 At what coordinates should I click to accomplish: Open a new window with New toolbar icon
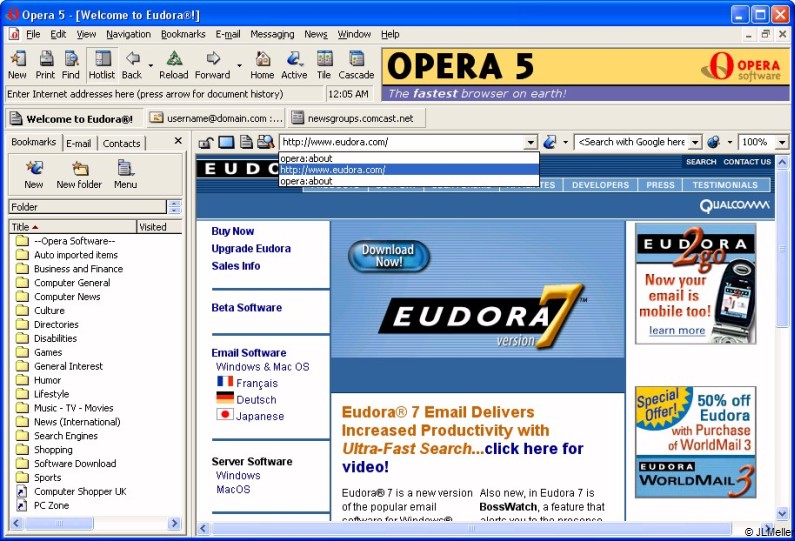(17, 65)
